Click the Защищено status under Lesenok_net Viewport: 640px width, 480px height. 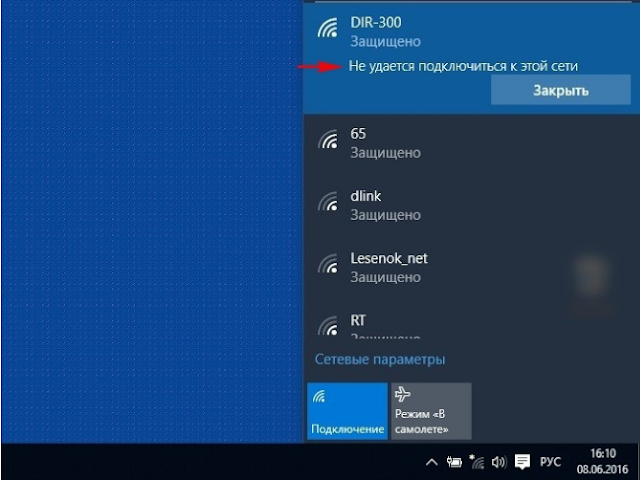pyautogui.click(x=385, y=278)
